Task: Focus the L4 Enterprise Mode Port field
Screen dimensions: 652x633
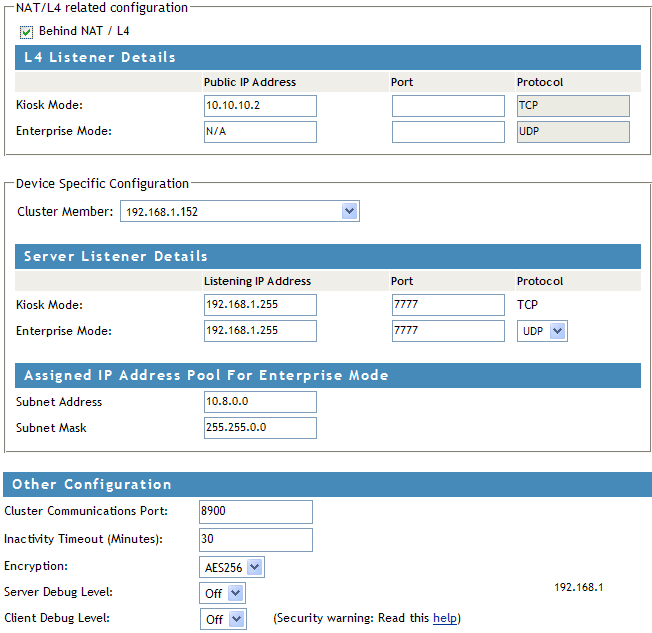Action: [x=448, y=132]
